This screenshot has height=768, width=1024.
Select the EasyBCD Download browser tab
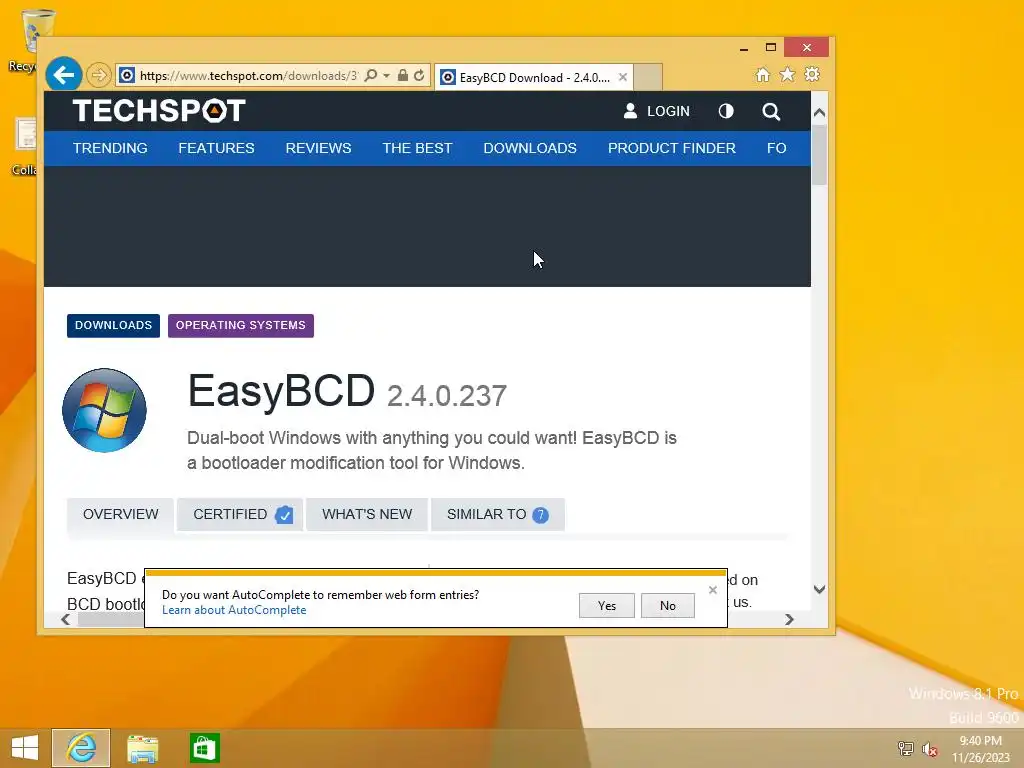pyautogui.click(x=534, y=78)
